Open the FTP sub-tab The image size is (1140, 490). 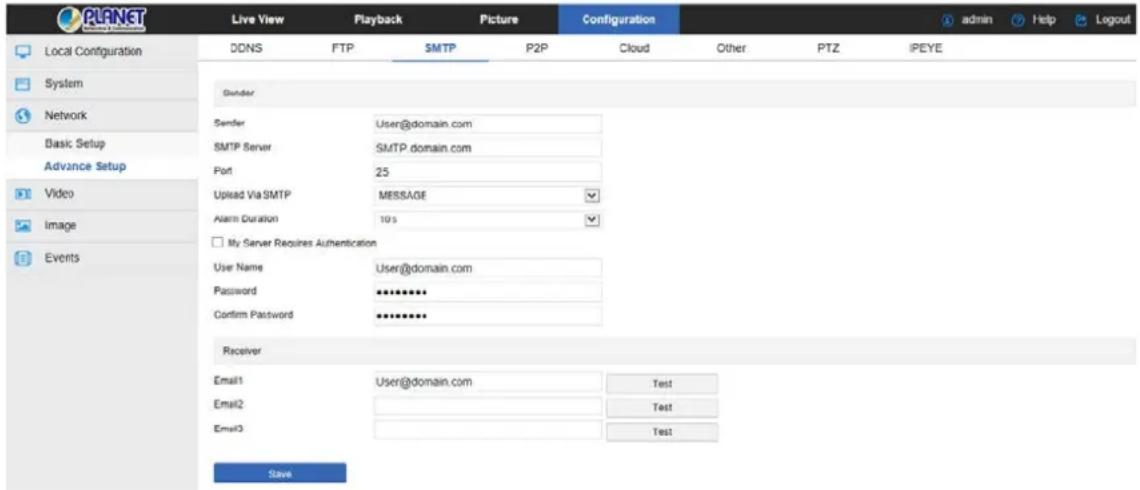click(x=341, y=49)
